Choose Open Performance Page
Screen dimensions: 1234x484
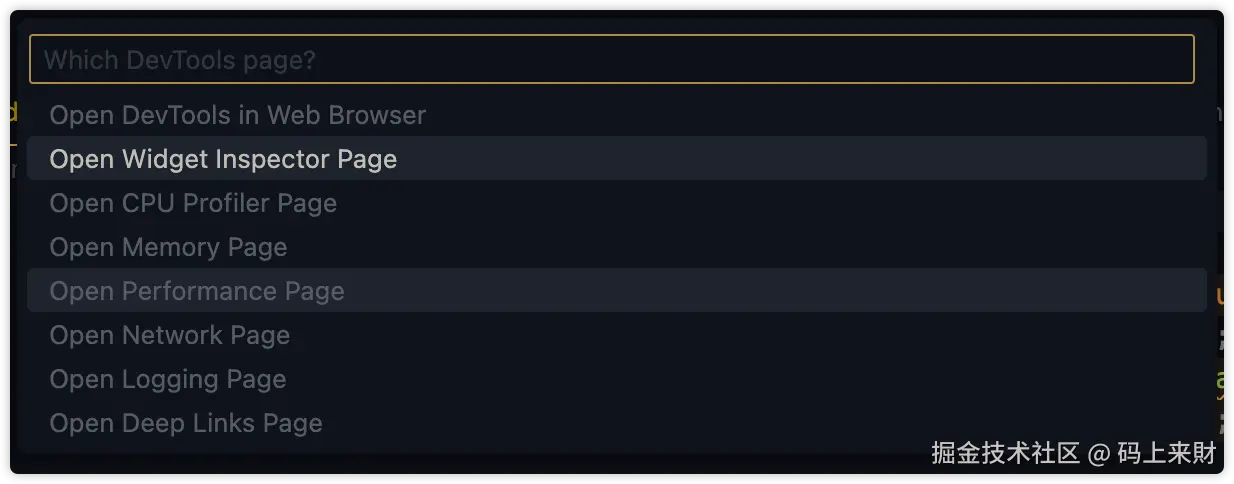click(197, 291)
